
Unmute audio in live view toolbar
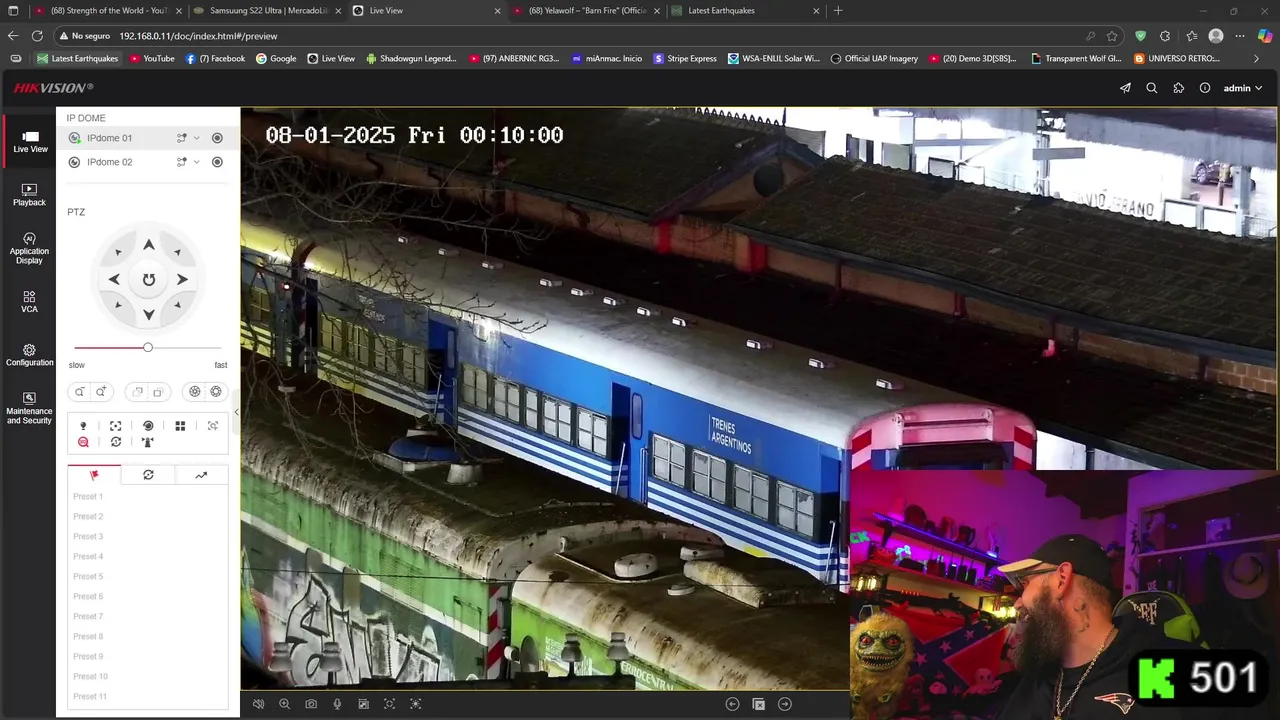[x=258, y=704]
